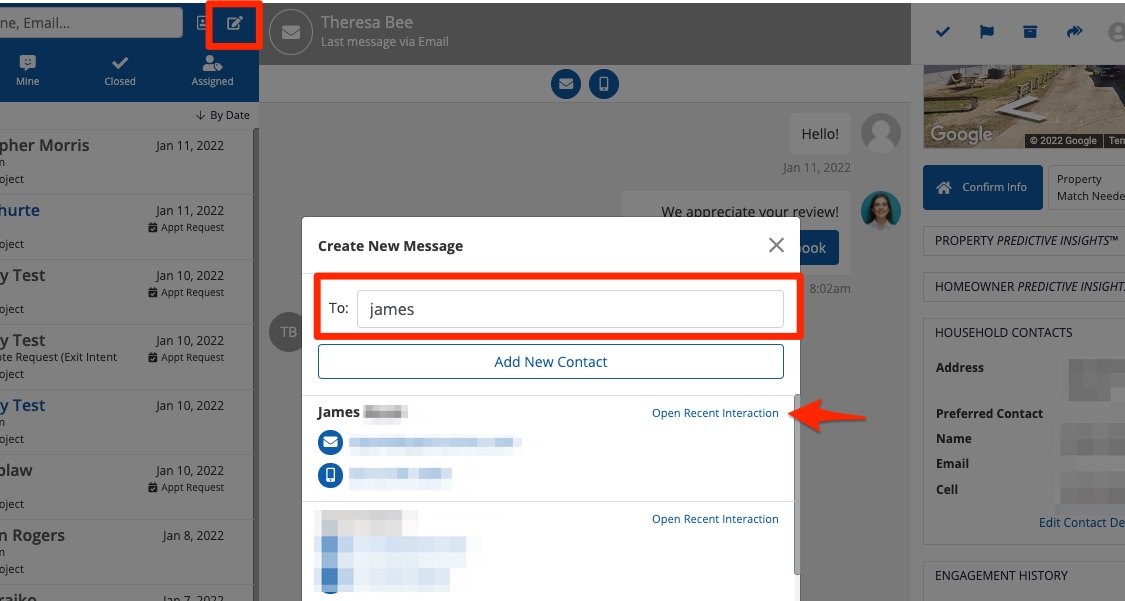This screenshot has height=601, width=1125.
Task: Open the Assigned conversations tab
Action: 212,70
